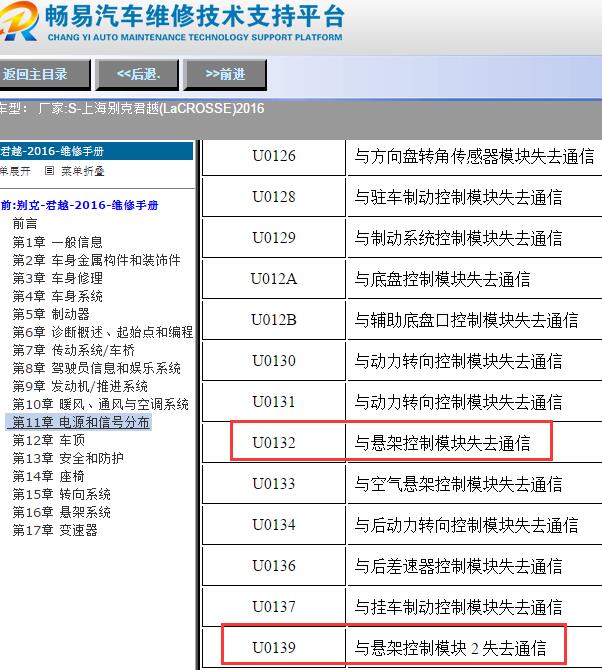This screenshot has width=602, height=670.
Task: Click text 与空气悬架控制模块失去通信
Action: coord(458,484)
